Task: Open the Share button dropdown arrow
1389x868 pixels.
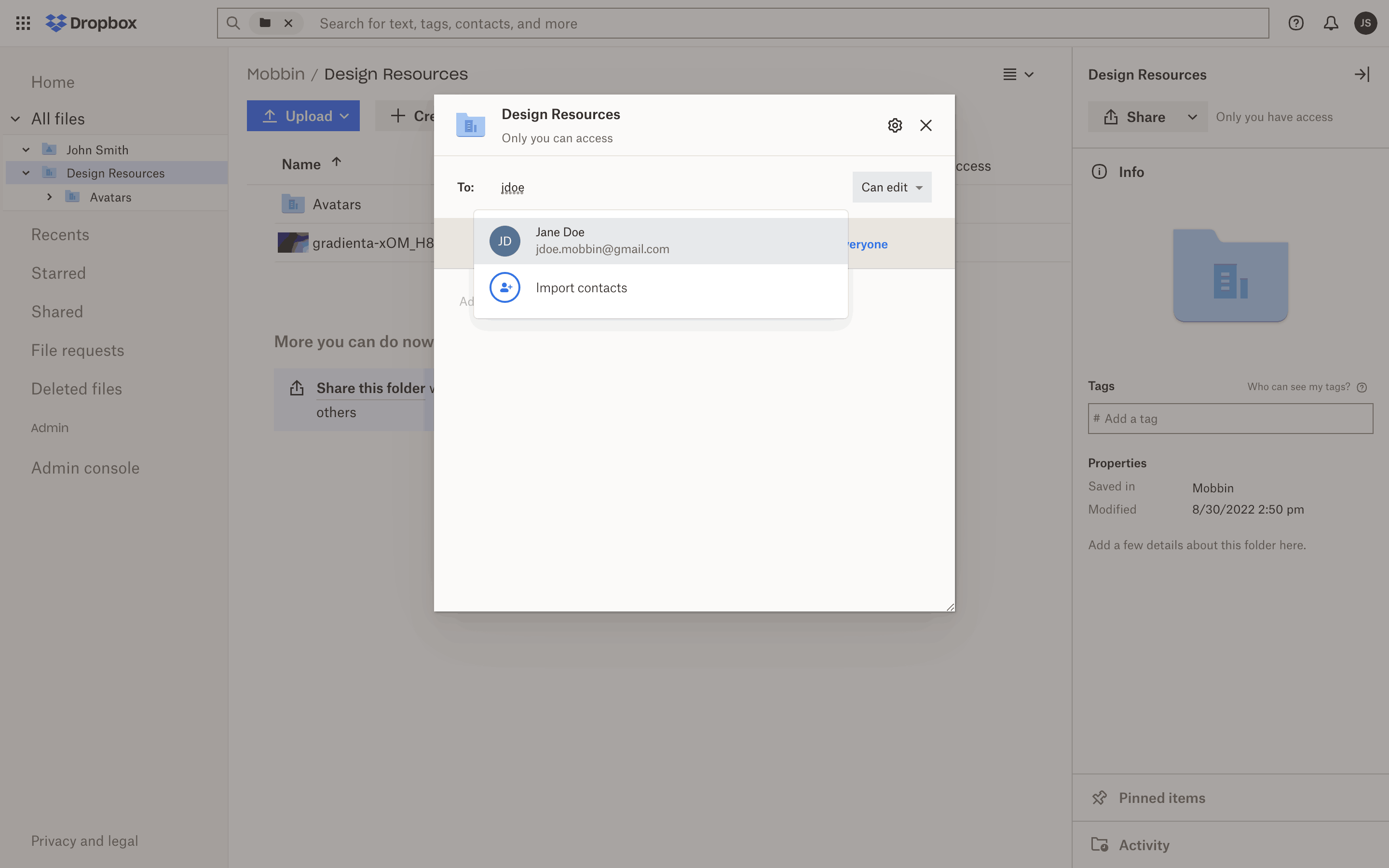Action: [x=1192, y=117]
